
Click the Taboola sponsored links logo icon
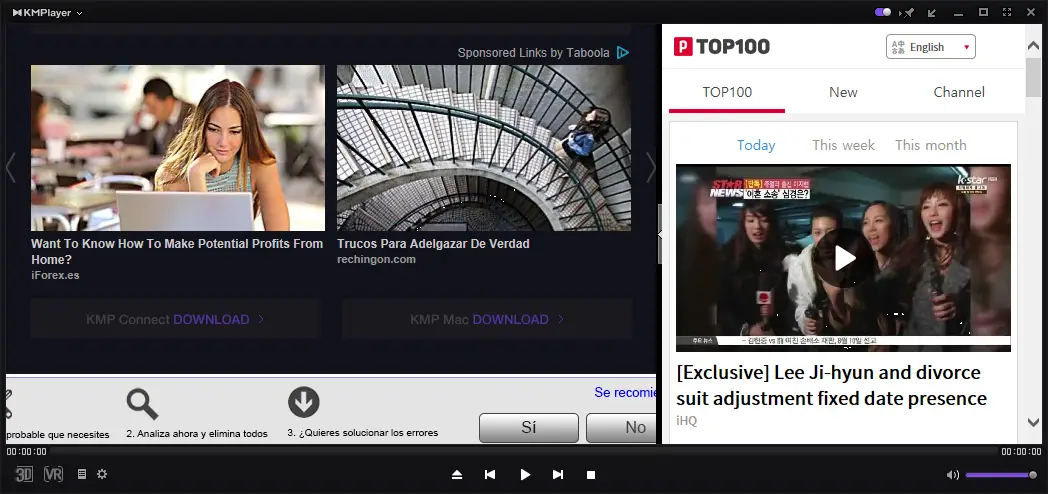pos(623,52)
